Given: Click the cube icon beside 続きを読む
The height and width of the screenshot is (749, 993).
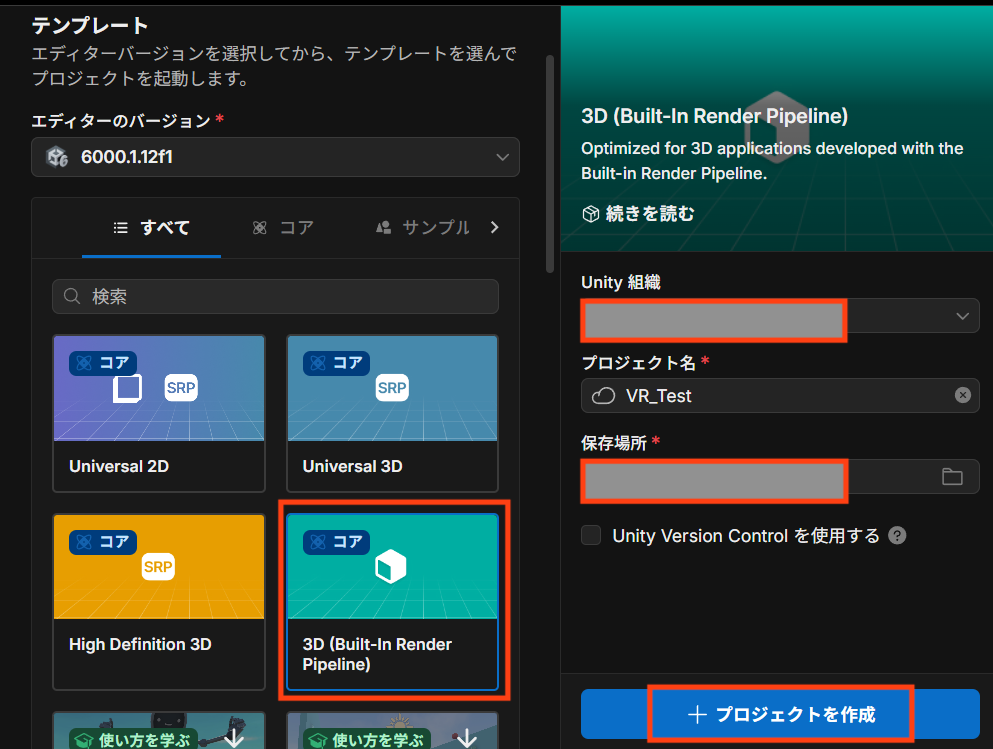Looking at the screenshot, I should pyautogui.click(x=590, y=212).
